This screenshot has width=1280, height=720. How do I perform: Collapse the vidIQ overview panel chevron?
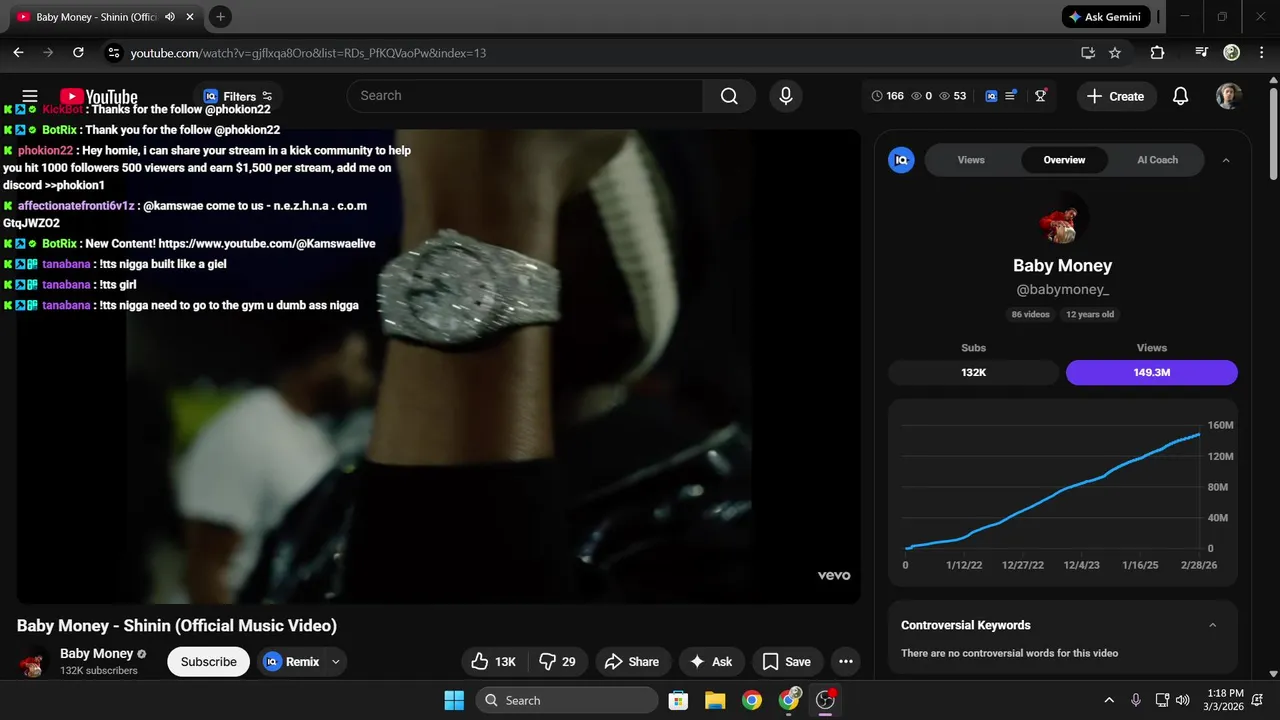(1226, 160)
